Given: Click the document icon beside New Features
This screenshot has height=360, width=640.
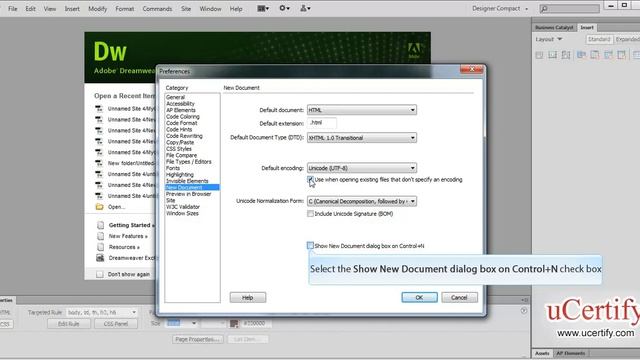Looking at the screenshot, I should point(100,236).
